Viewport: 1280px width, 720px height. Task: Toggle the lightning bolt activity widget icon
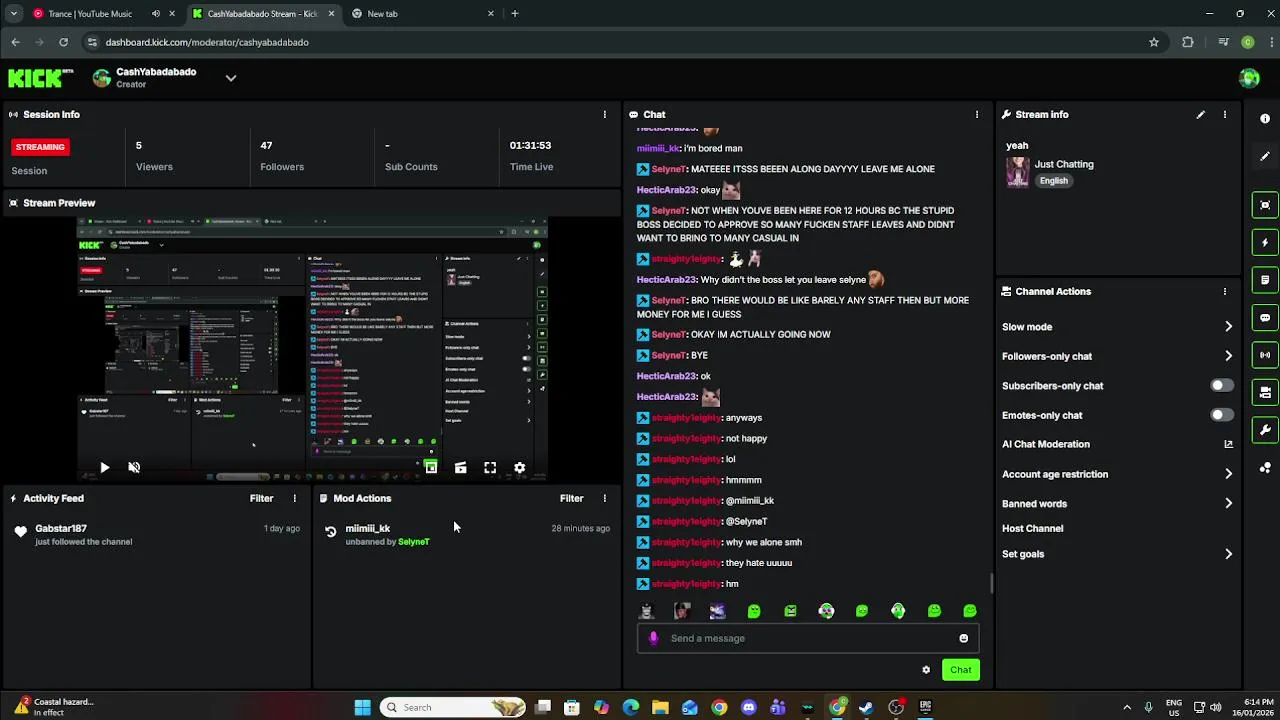[1265, 243]
